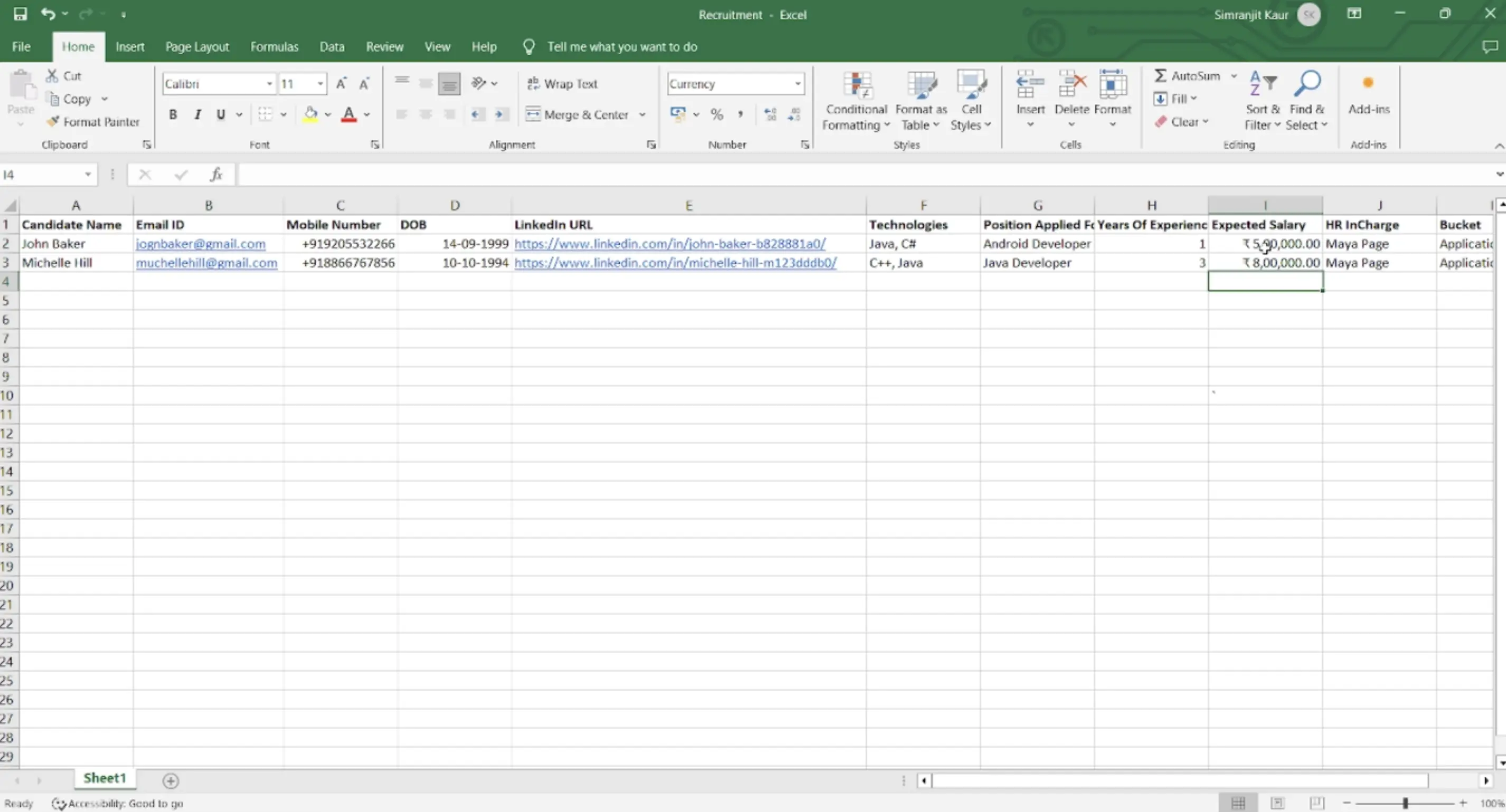
Task: Toggle Center horizontal alignment
Action: (426, 114)
